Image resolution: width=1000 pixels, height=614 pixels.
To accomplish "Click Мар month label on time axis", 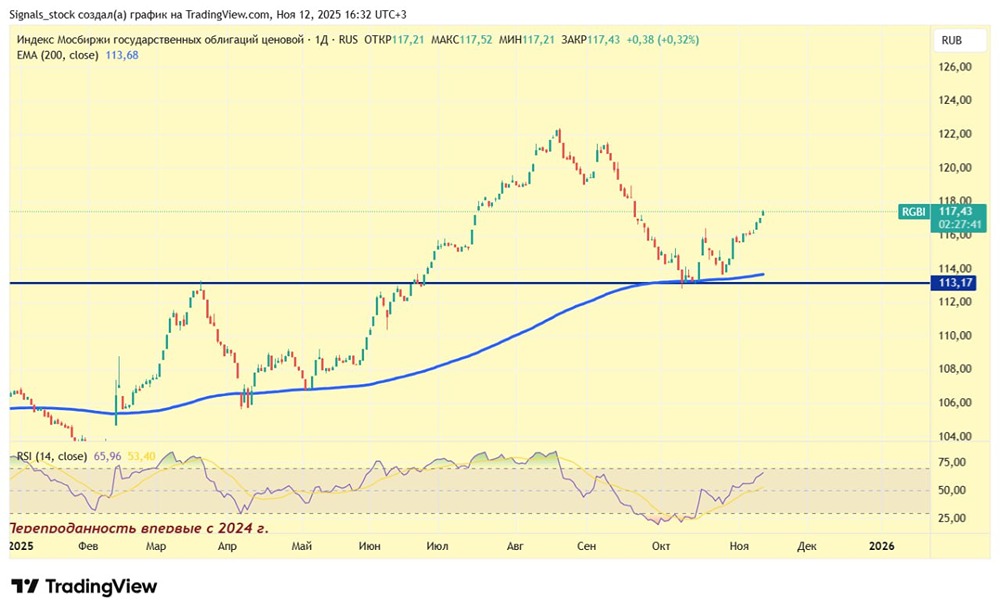I will click(x=157, y=546).
